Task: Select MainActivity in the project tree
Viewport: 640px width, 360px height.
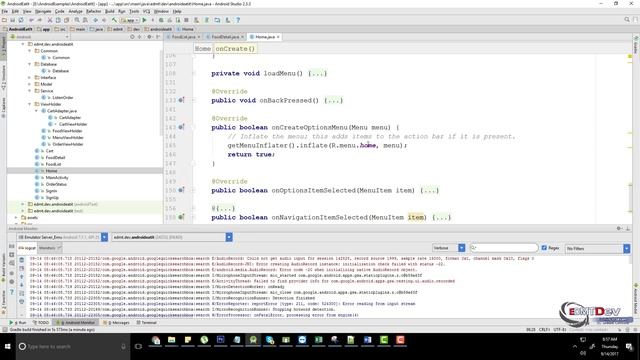Action: tap(57, 178)
